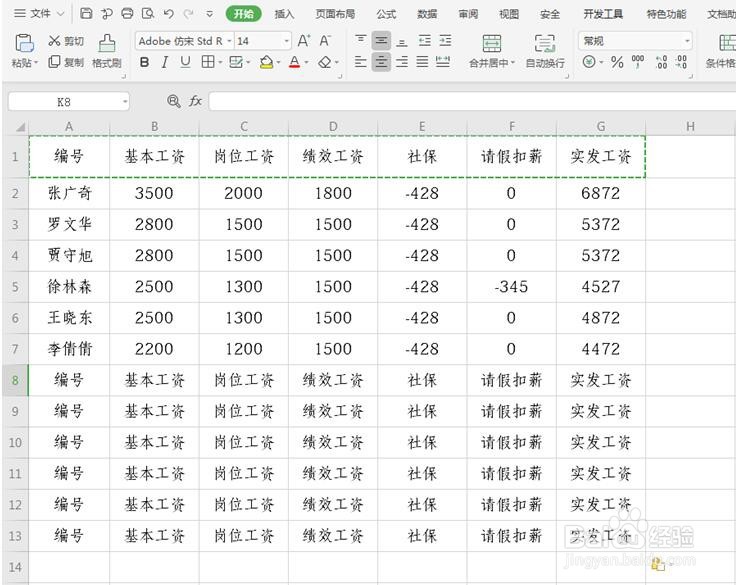Toggle Italic formatting
Viewport: 736px width, 585px height.
[x=165, y=62]
